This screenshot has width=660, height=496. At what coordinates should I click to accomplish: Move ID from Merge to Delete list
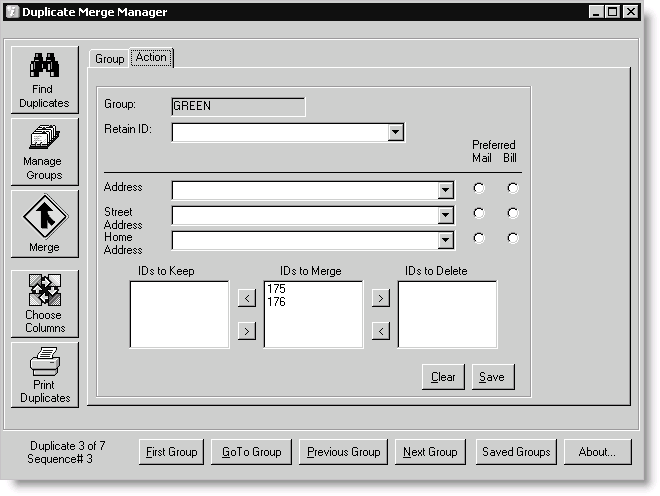[x=381, y=298]
